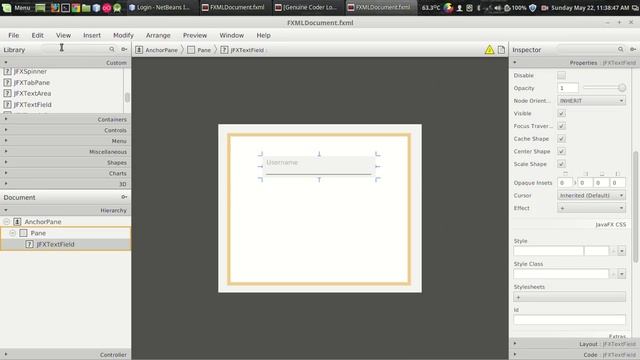Open the File menu

click(13, 36)
